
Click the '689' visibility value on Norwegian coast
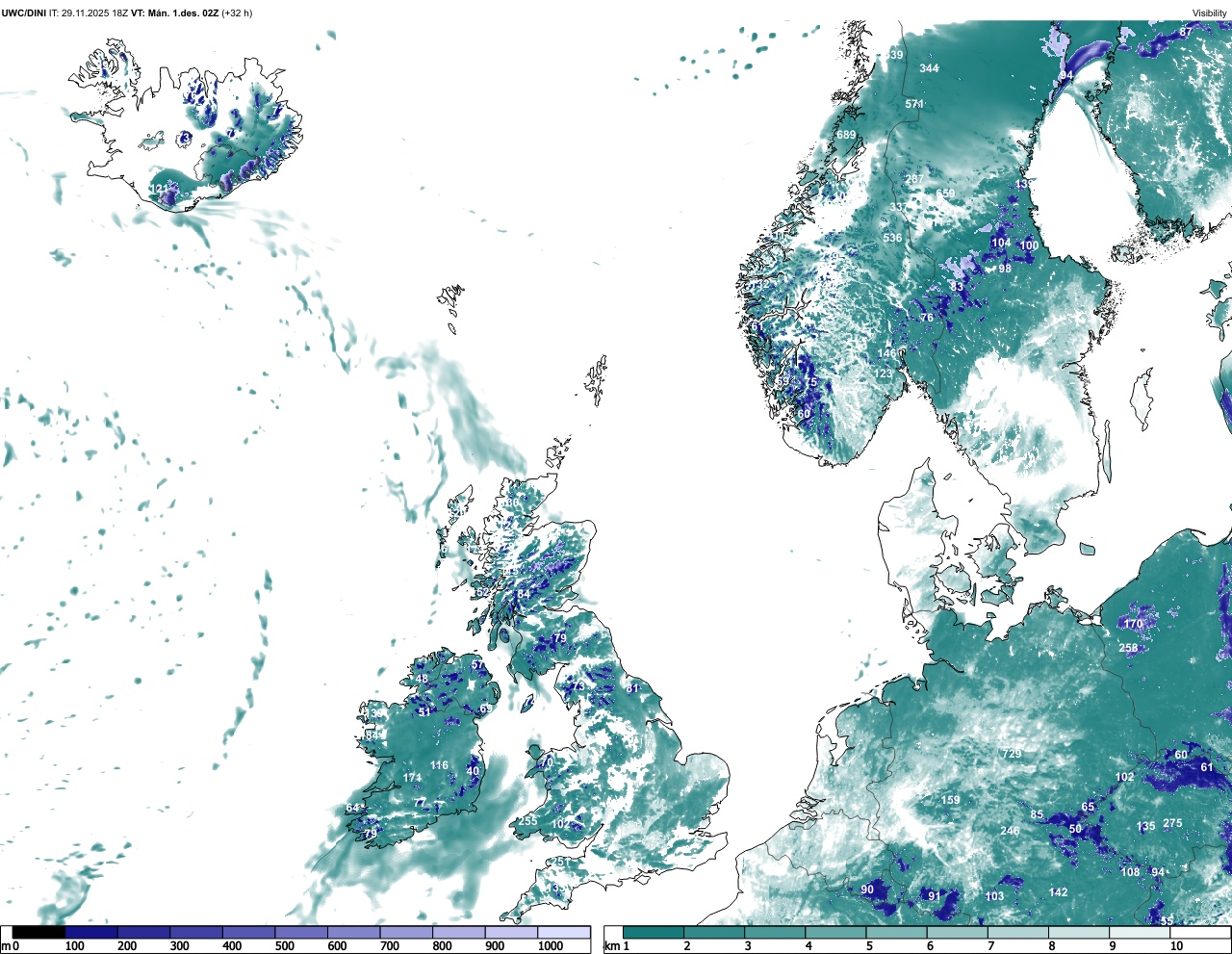tap(846, 135)
